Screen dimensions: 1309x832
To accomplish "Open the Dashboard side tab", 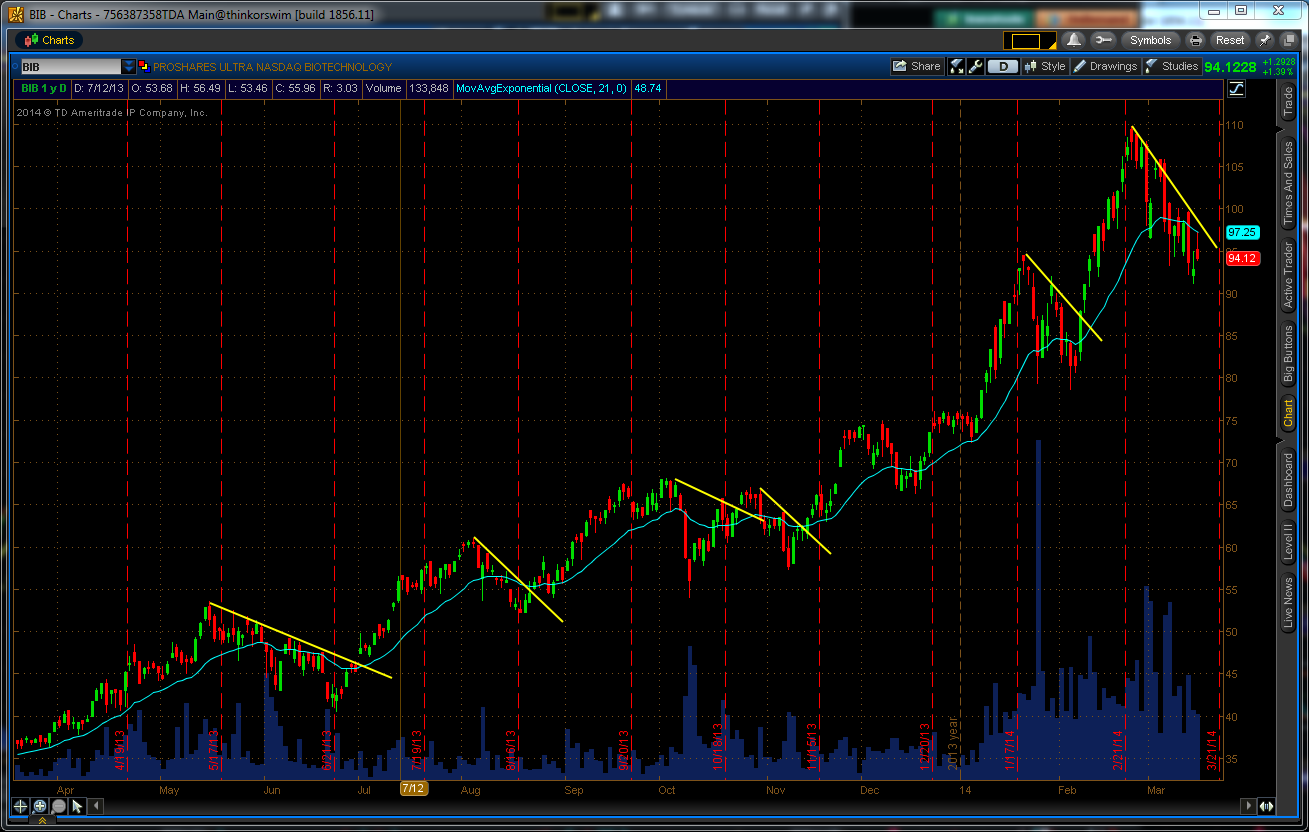I will 1288,478.
